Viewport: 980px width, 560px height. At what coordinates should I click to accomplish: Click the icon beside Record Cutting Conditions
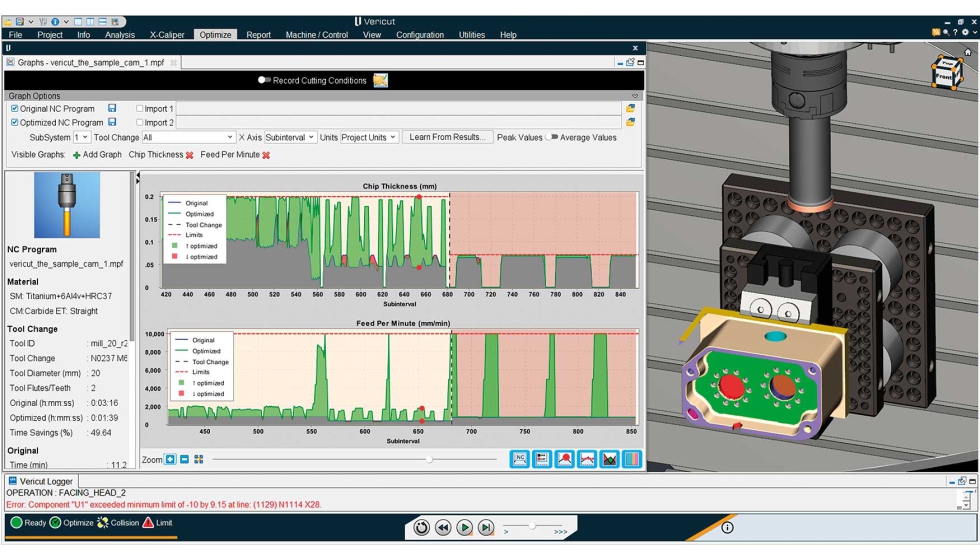[x=381, y=80]
